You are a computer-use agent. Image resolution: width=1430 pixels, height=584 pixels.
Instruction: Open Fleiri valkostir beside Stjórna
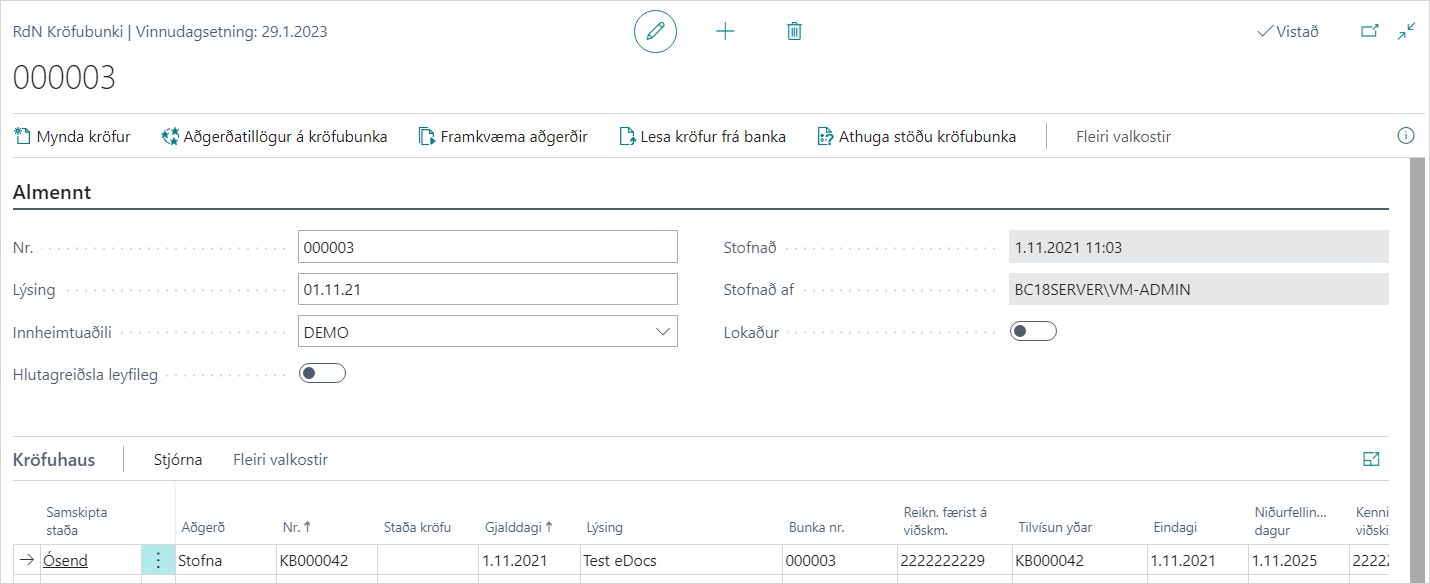280,460
